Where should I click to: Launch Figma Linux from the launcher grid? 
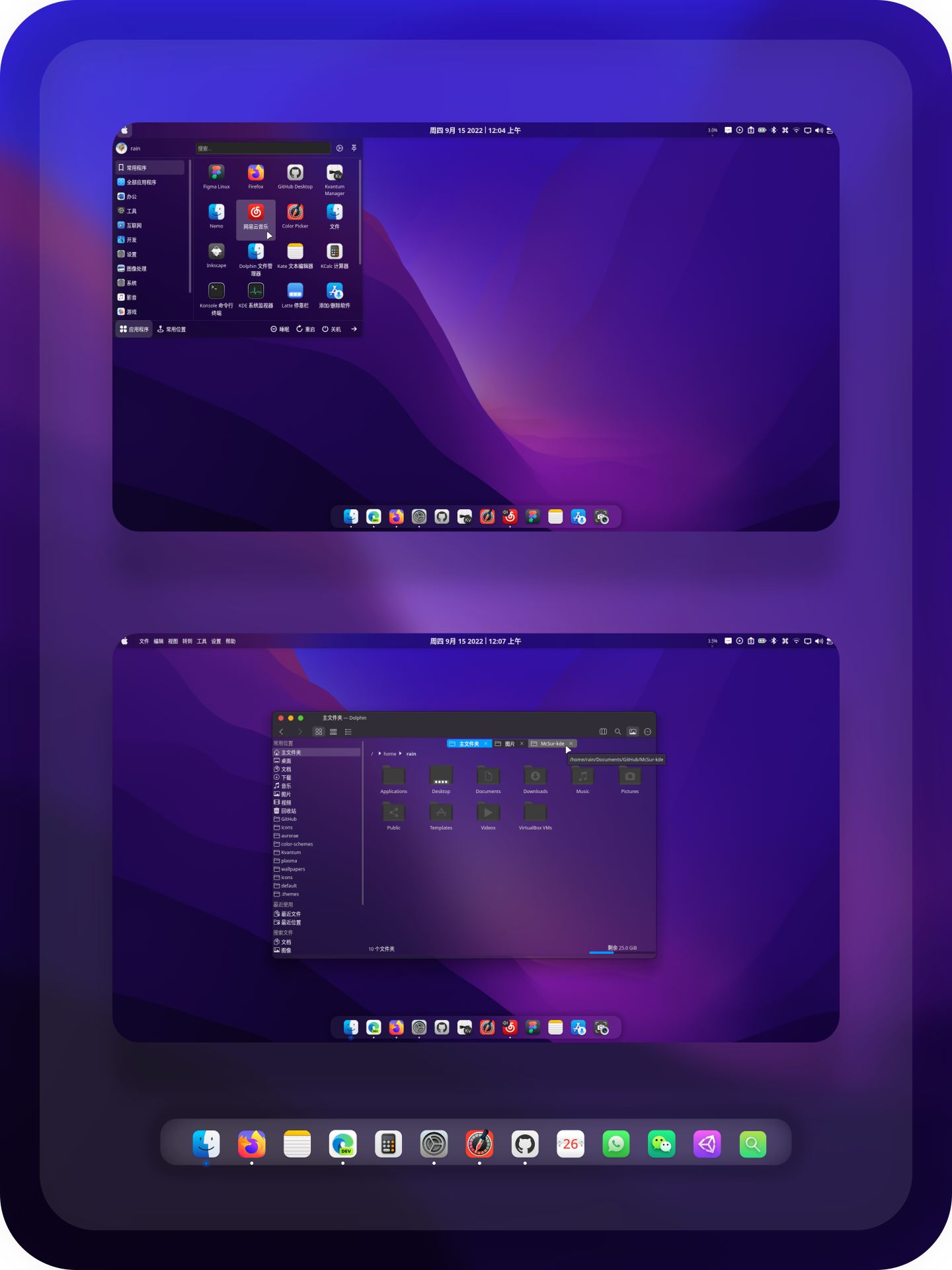pyautogui.click(x=216, y=177)
